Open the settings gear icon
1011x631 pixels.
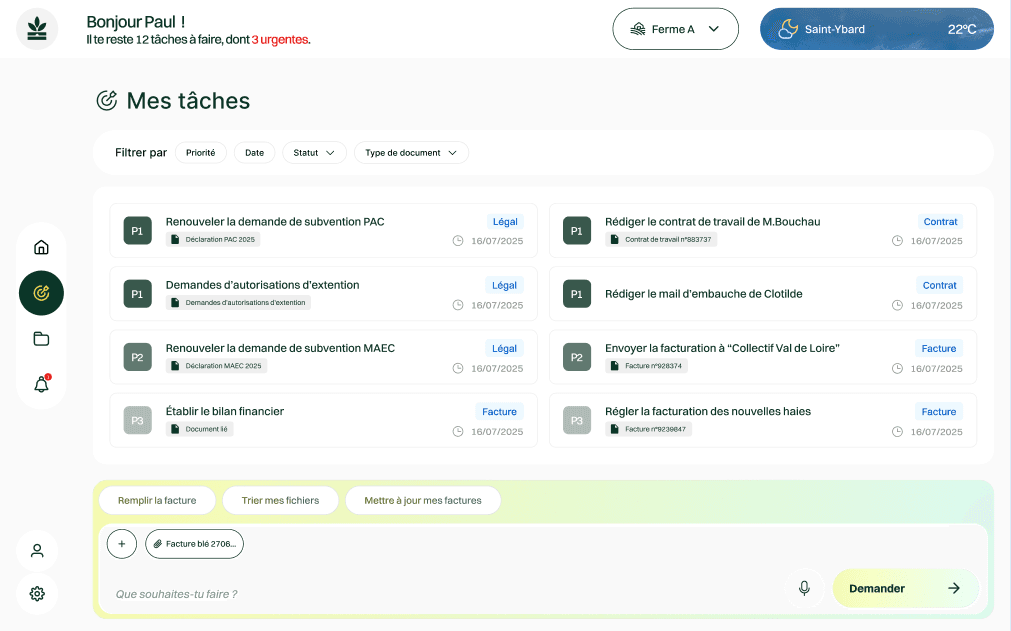(x=37, y=594)
